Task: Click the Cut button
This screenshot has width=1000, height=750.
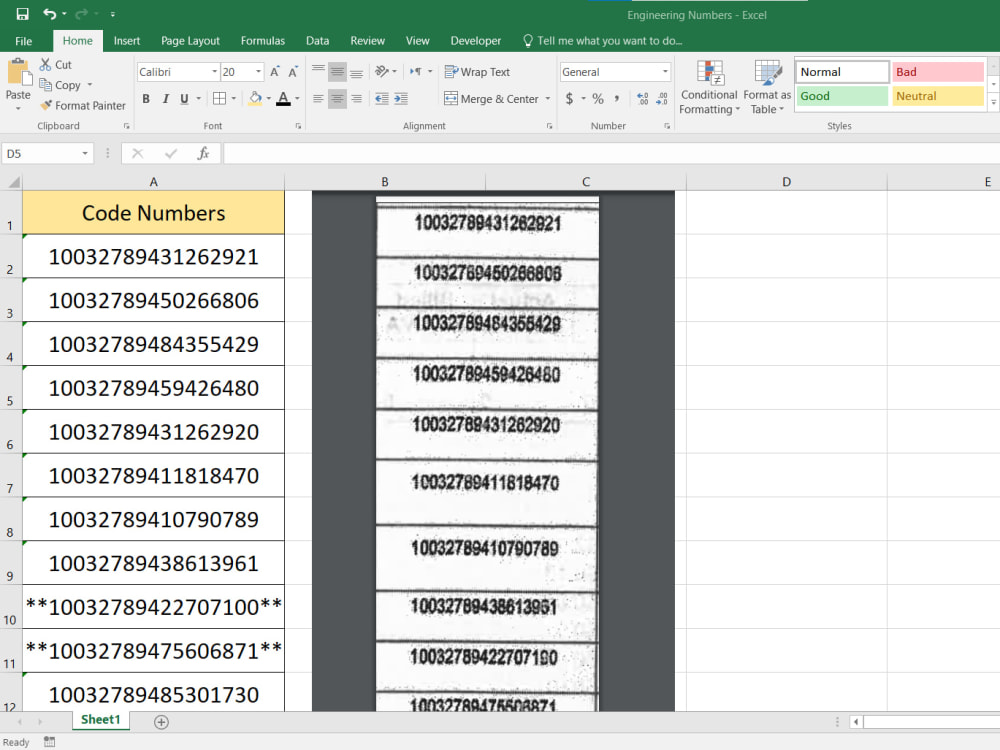Action: click(55, 64)
